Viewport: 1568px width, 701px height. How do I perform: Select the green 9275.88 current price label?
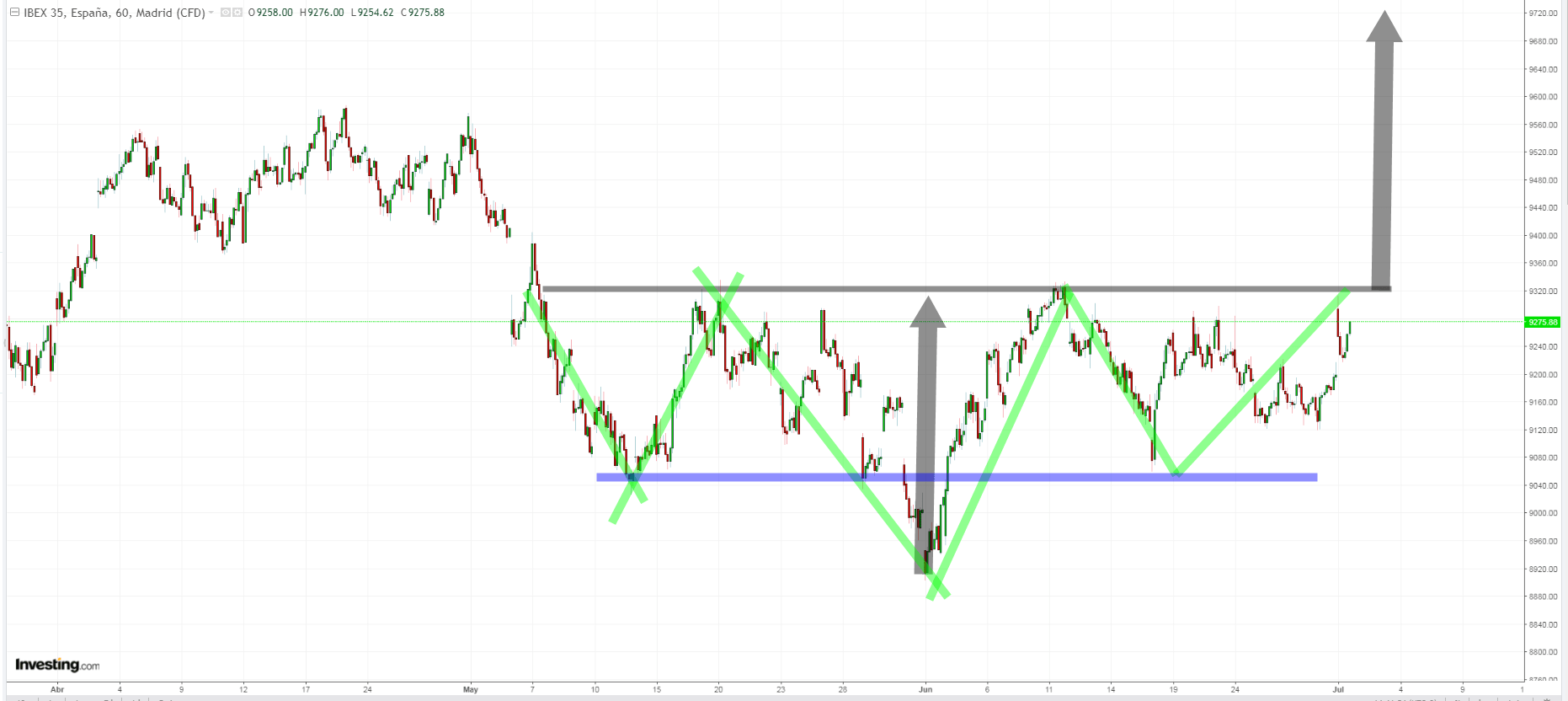coord(1543,322)
